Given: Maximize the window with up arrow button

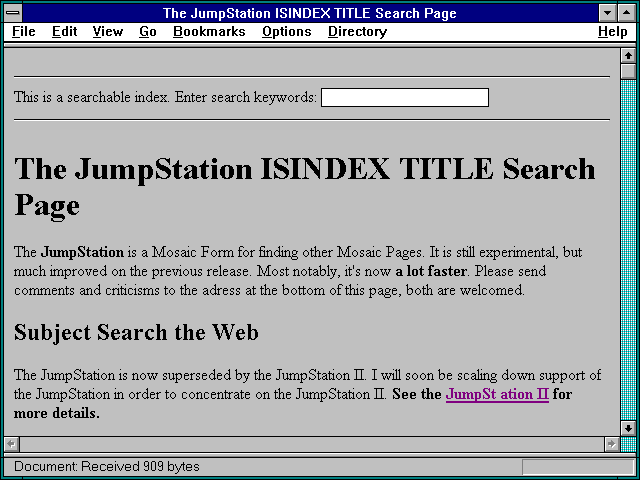Looking at the screenshot, I should pyautogui.click(x=627, y=13).
